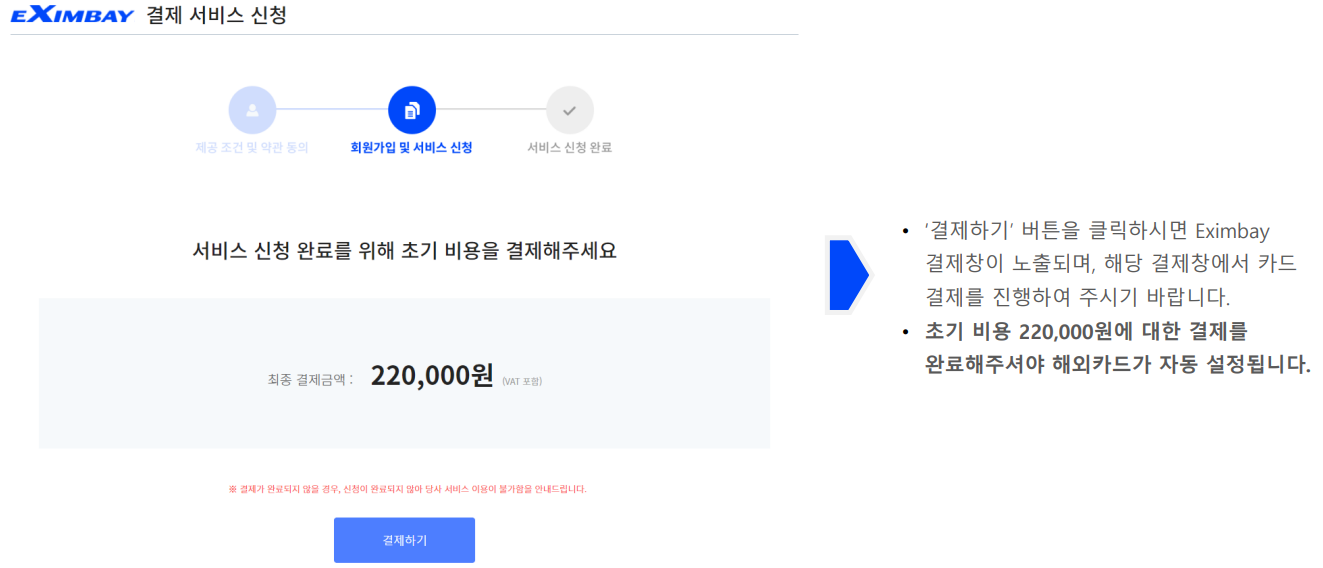Click the large blue arrow shape
This screenshot has height=568, width=1323.
point(849,274)
